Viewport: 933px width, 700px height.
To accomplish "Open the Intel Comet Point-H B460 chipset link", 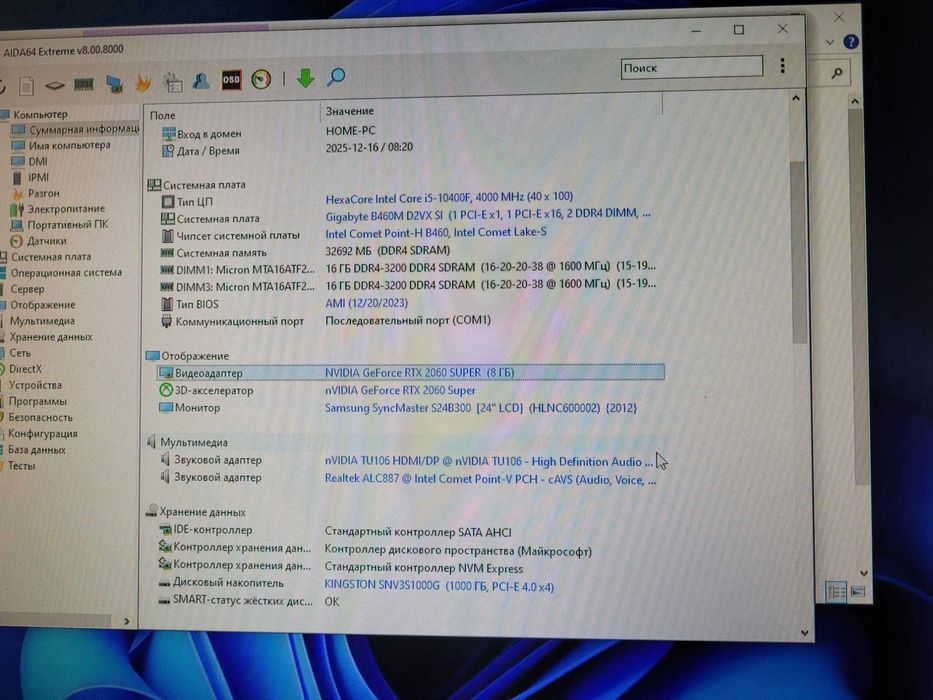I will 436,233.
